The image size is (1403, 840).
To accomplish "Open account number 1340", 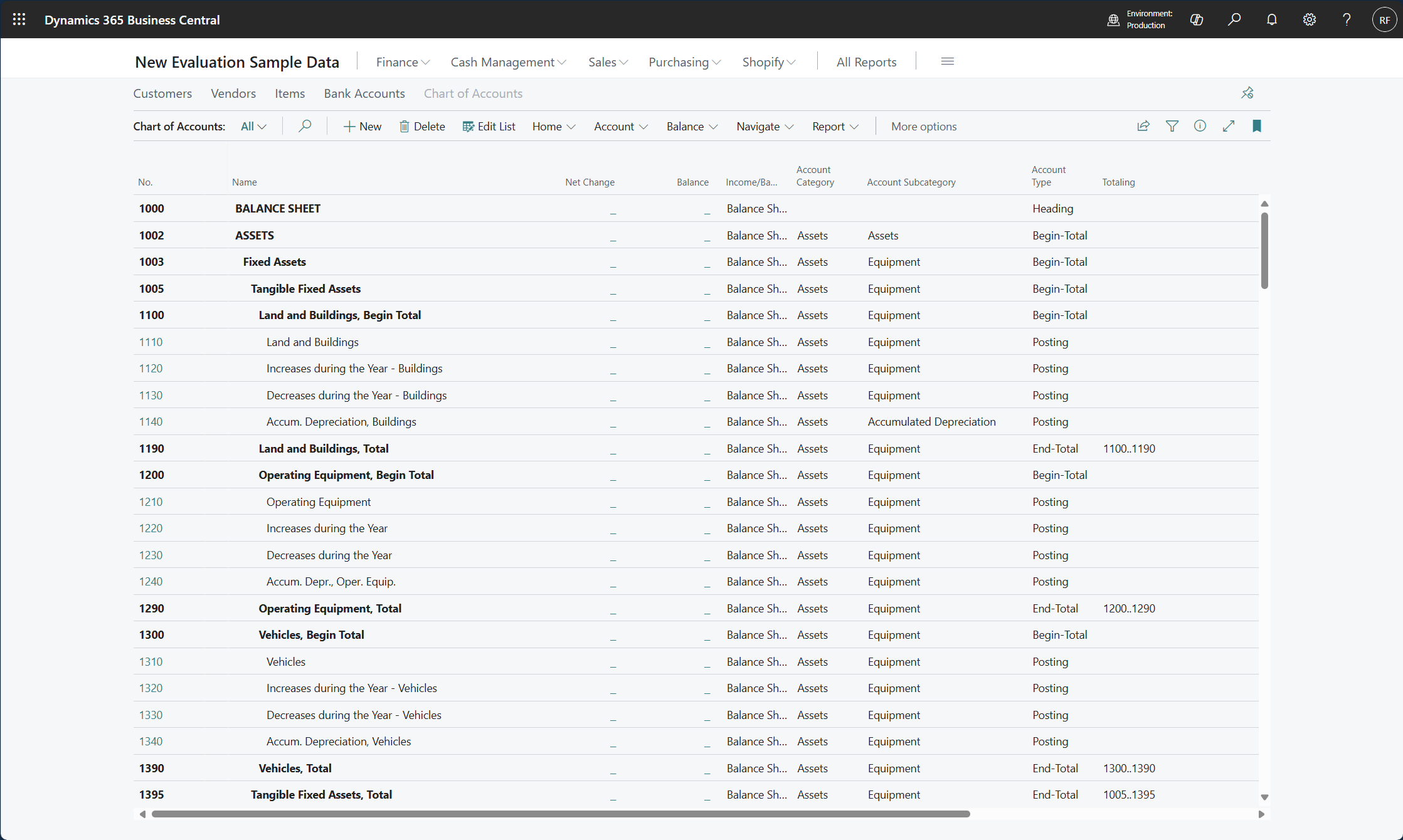I will [x=151, y=742].
